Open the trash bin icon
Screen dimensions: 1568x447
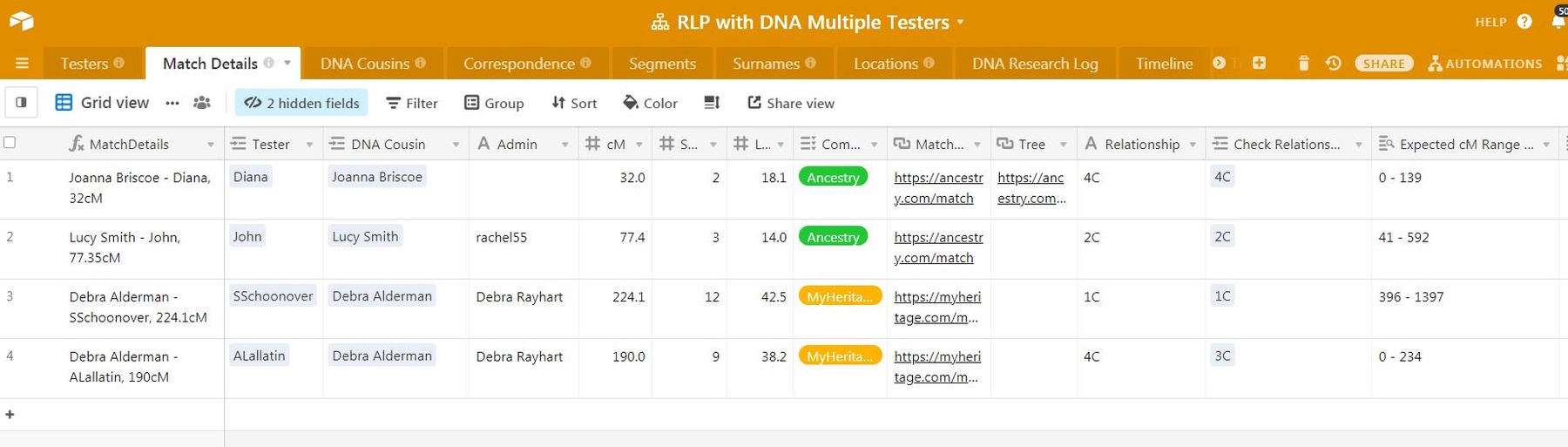click(1303, 64)
